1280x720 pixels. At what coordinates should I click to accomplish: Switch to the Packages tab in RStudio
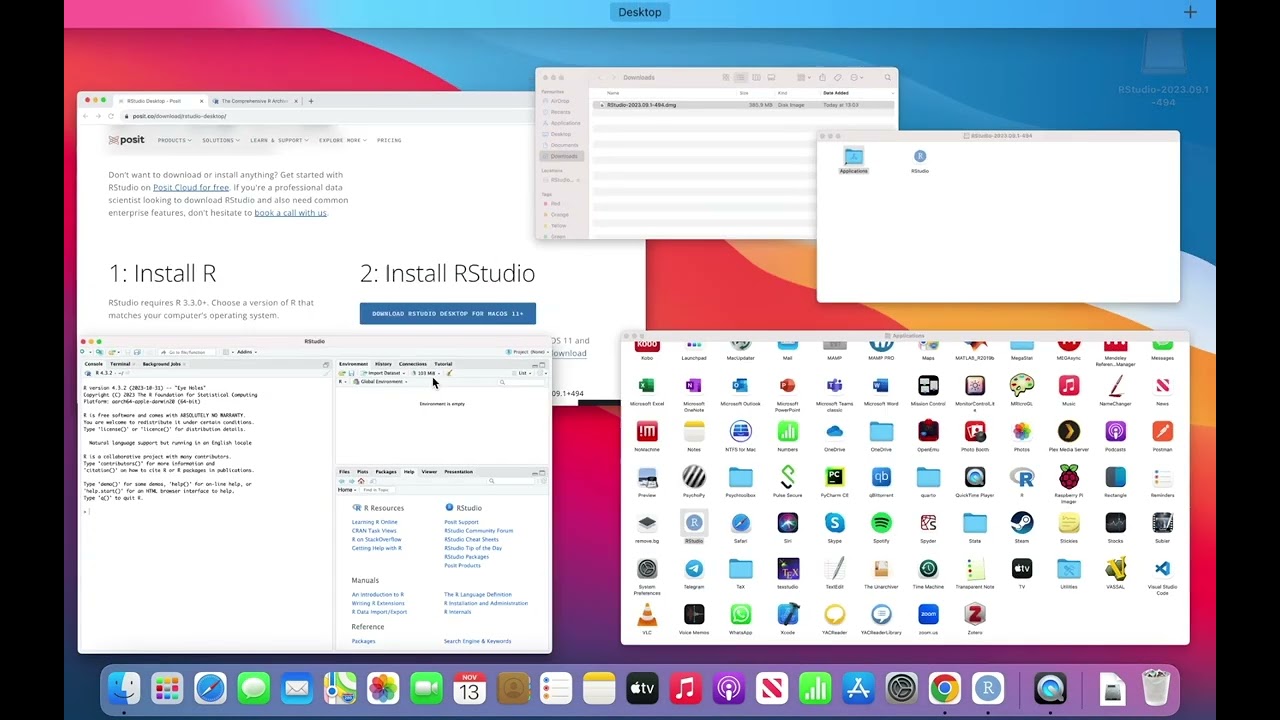pyautogui.click(x=386, y=471)
